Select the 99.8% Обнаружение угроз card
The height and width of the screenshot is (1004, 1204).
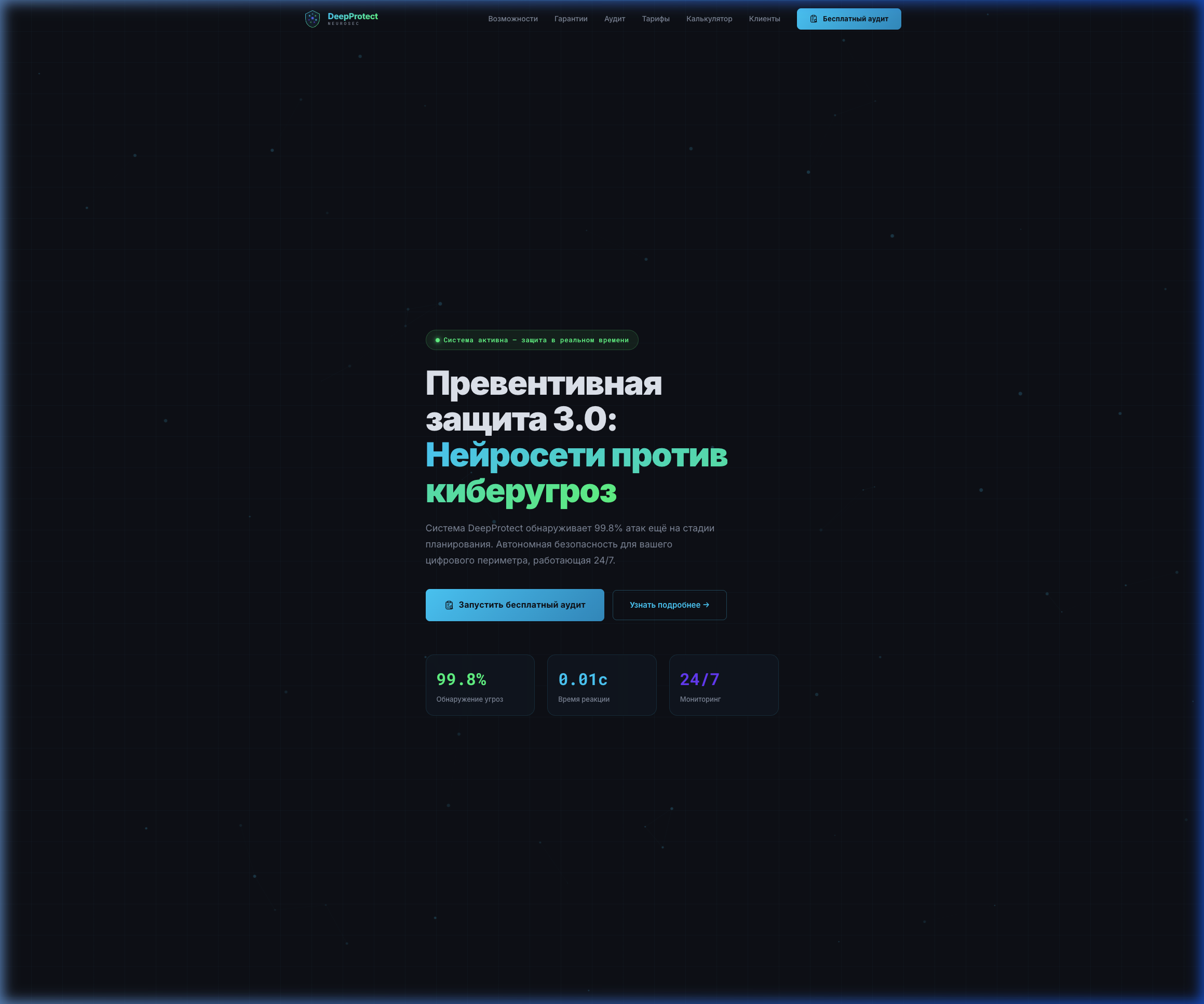pos(480,685)
